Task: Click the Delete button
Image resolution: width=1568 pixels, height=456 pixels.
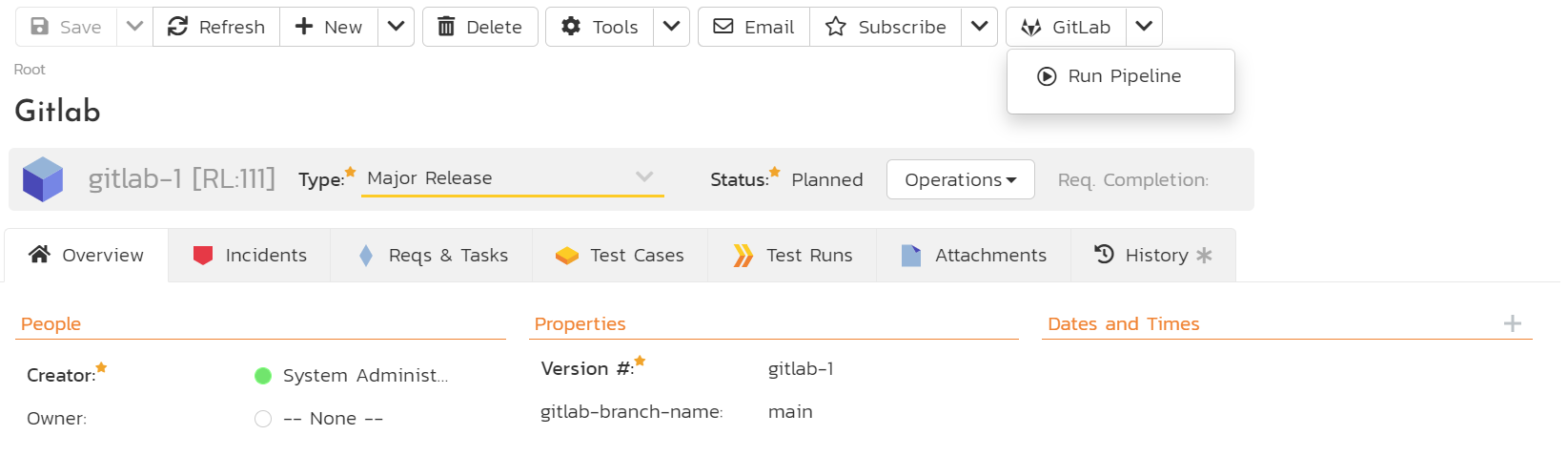Action: click(480, 27)
